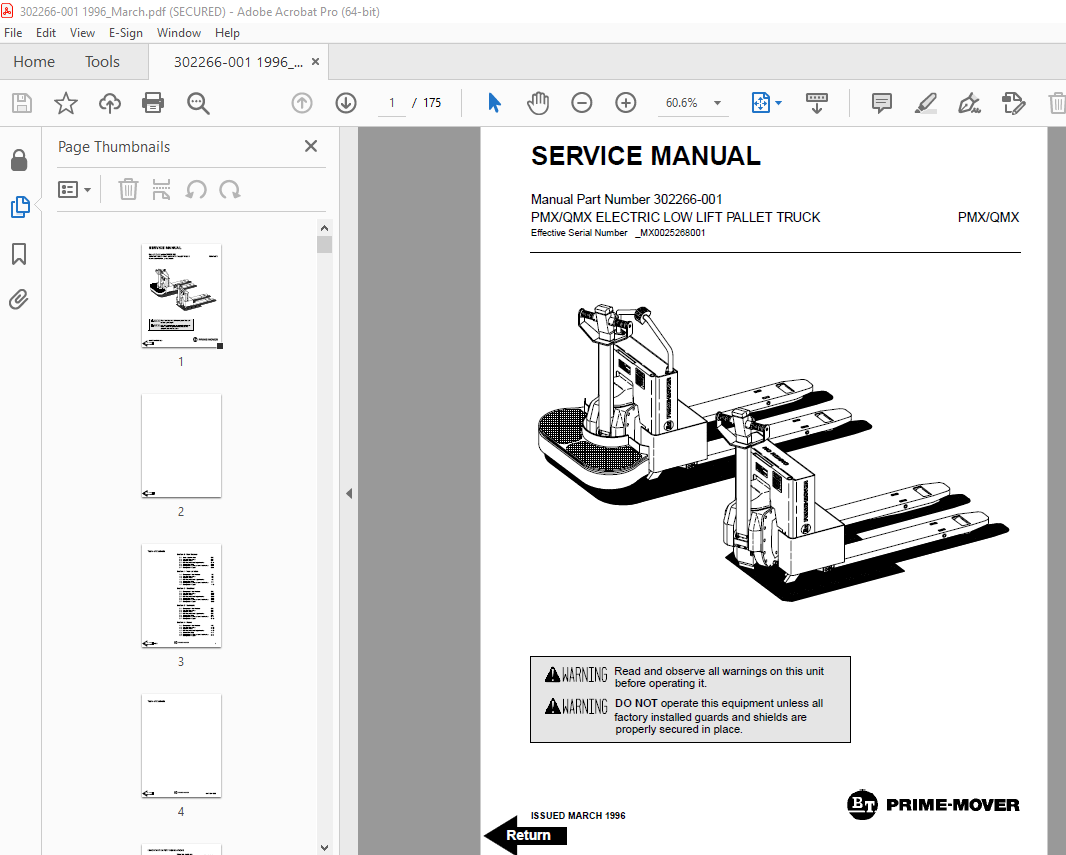Open the Find text magnifier tool
The width and height of the screenshot is (1066, 855).
click(198, 103)
